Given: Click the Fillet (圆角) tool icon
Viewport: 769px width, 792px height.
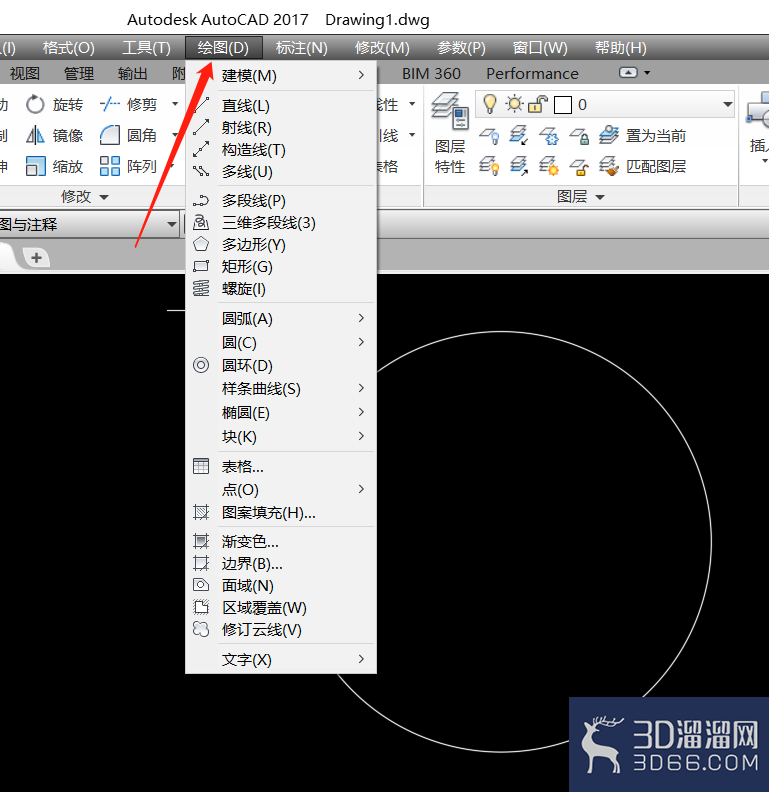Looking at the screenshot, I should coord(110,135).
